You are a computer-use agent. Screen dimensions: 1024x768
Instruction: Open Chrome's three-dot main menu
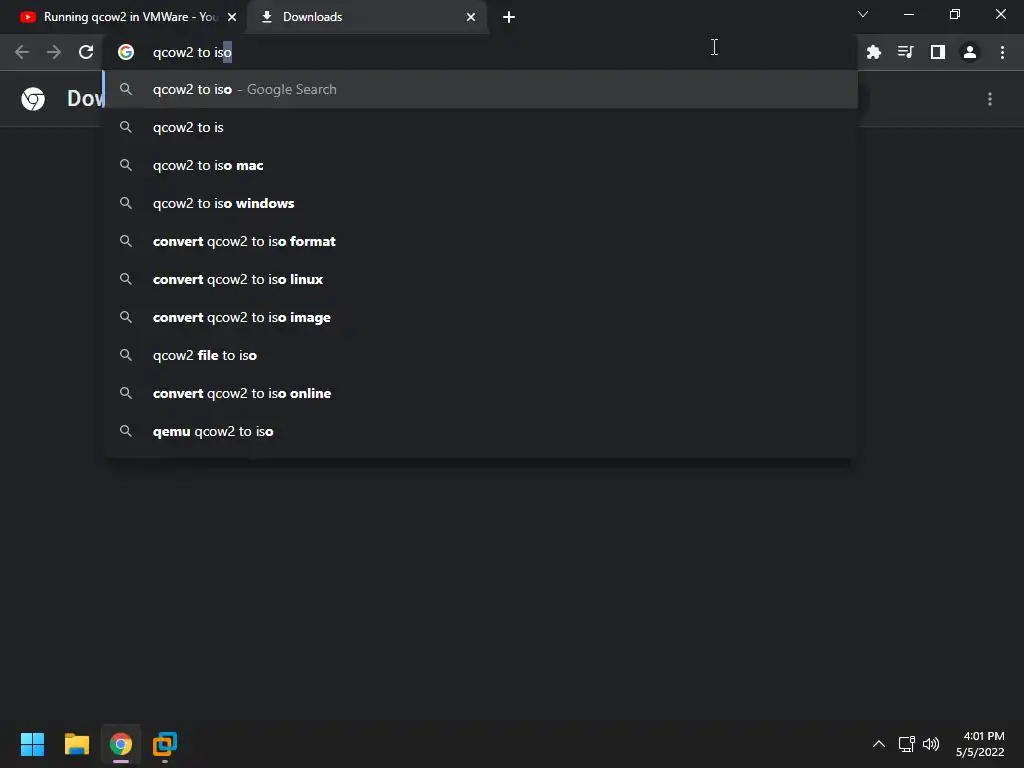point(1002,52)
